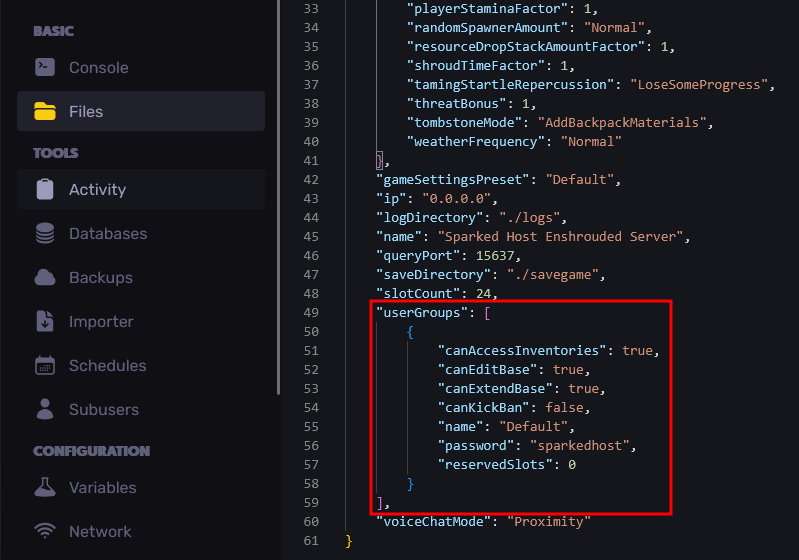
Task: Click line number 49 in the gutter
Action: click(x=311, y=312)
